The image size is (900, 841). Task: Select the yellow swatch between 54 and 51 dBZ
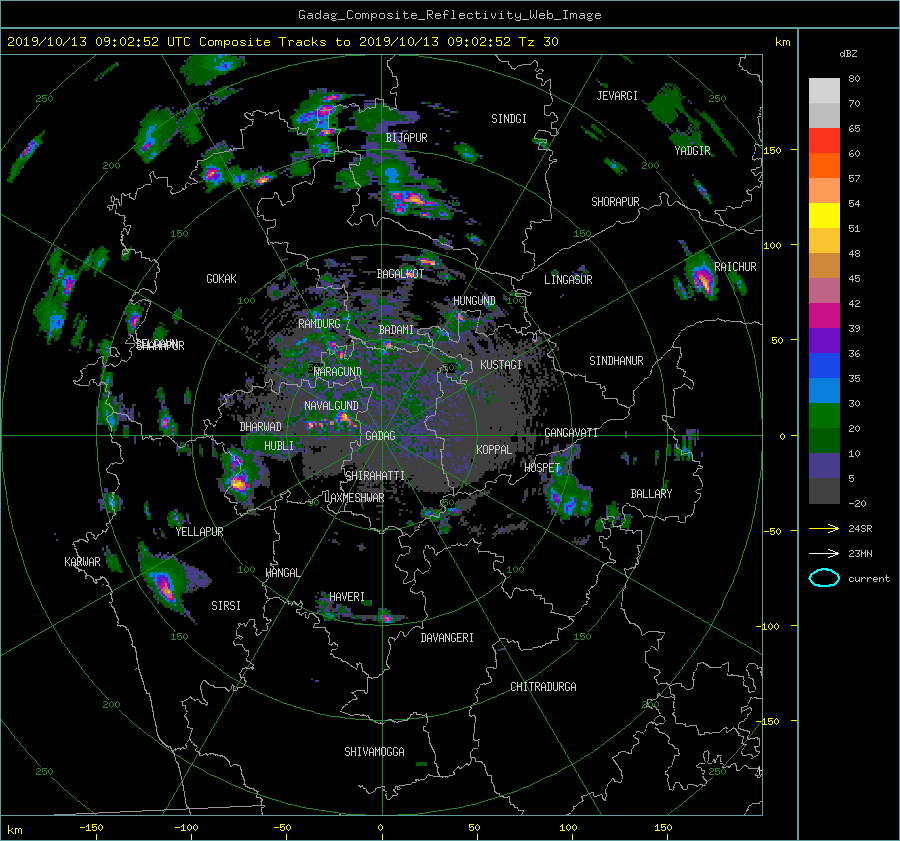[x=824, y=216]
